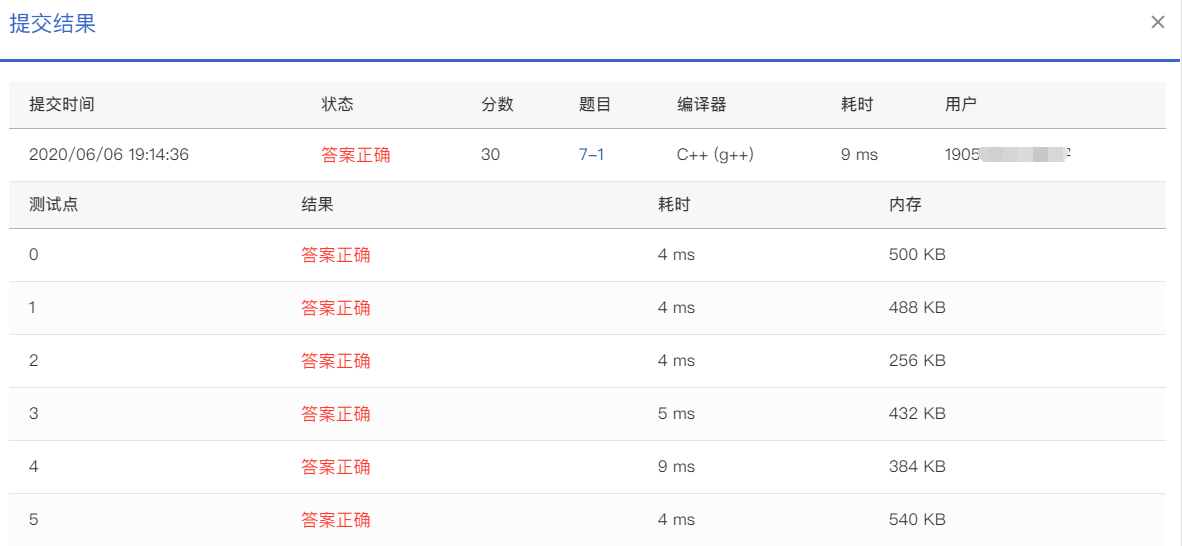Click the 488 KB memory value
This screenshot has height=546, width=1182.
pyautogui.click(x=917, y=308)
